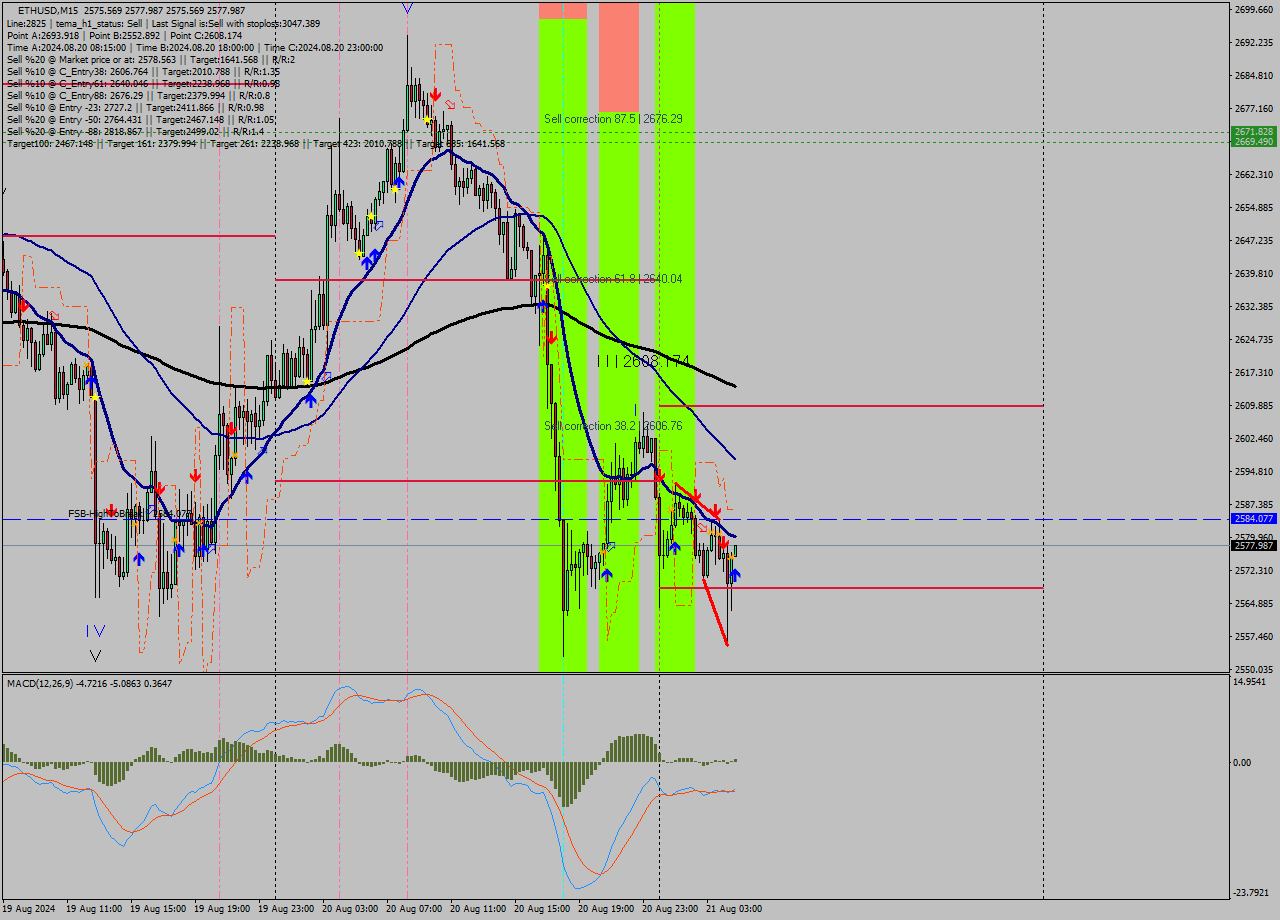Select the 2609.885 price scale value

[x=1253, y=406]
